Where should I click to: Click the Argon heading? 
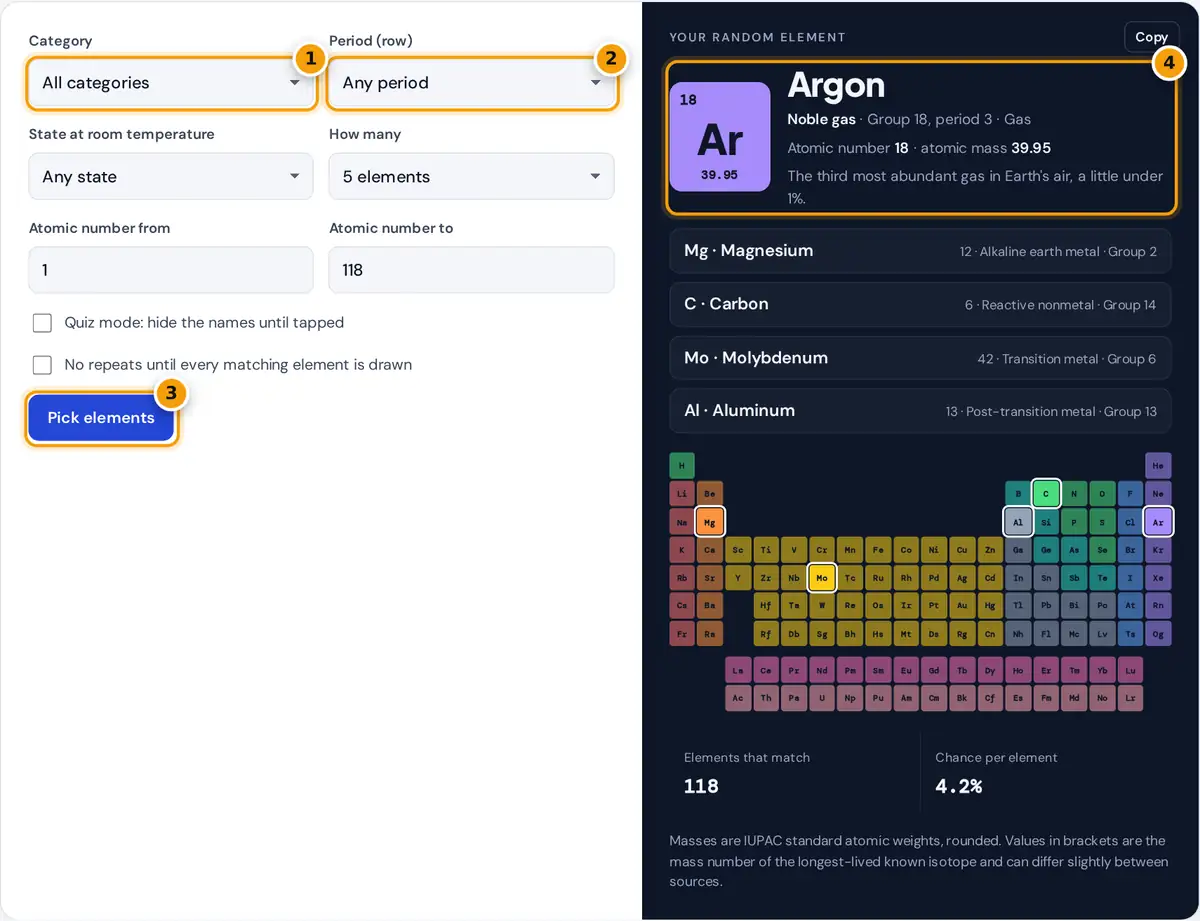click(x=836, y=86)
